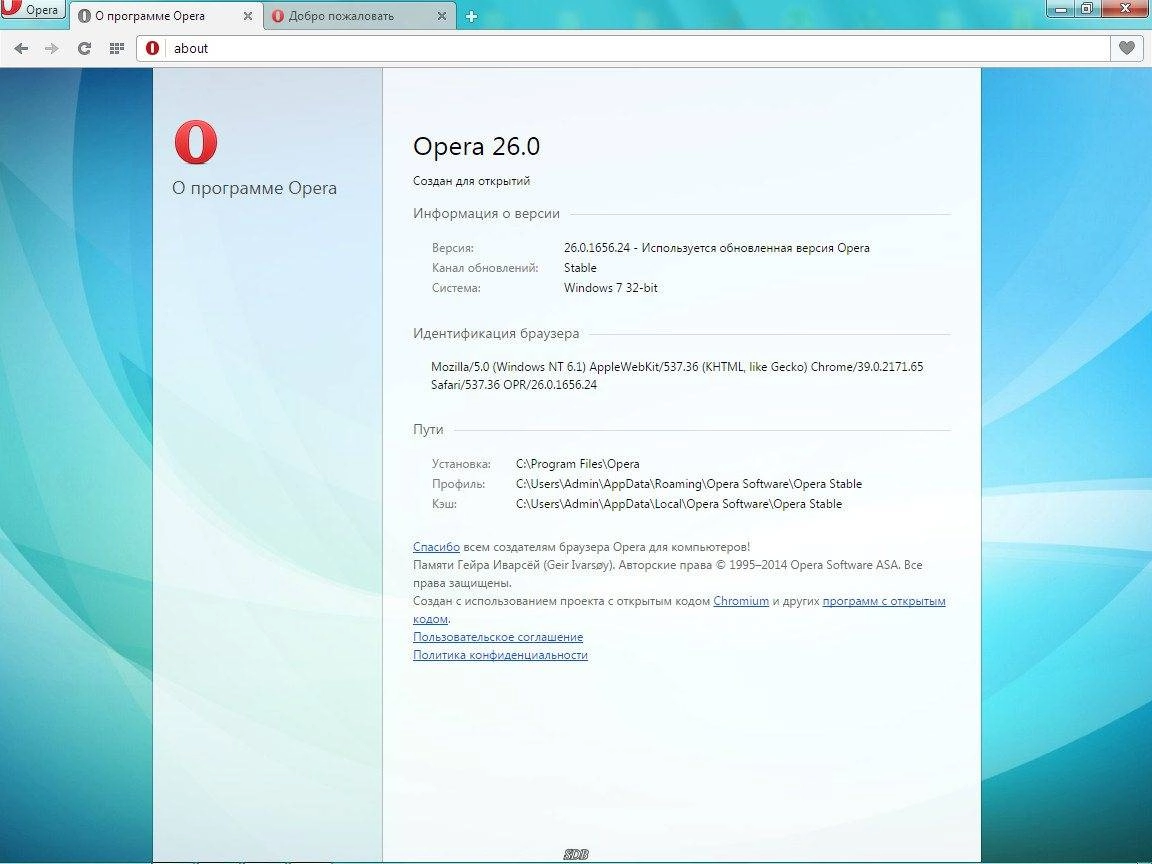Image resolution: width=1152 pixels, height=864 pixels.
Task: Open 'Пользовательское соглашение' link
Action: pyautogui.click(x=497, y=637)
